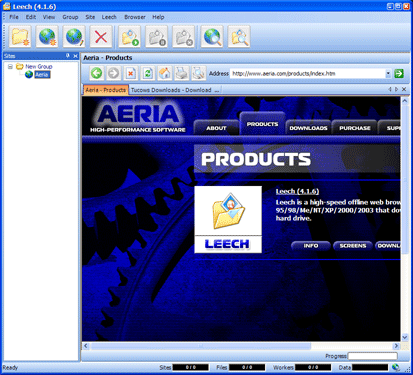Click the New Site globe icon
The width and height of the screenshot is (413, 375).
47,37
